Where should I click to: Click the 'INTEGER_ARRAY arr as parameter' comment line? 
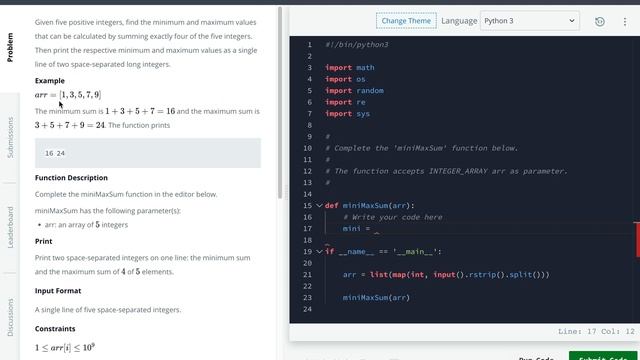[x=447, y=171]
